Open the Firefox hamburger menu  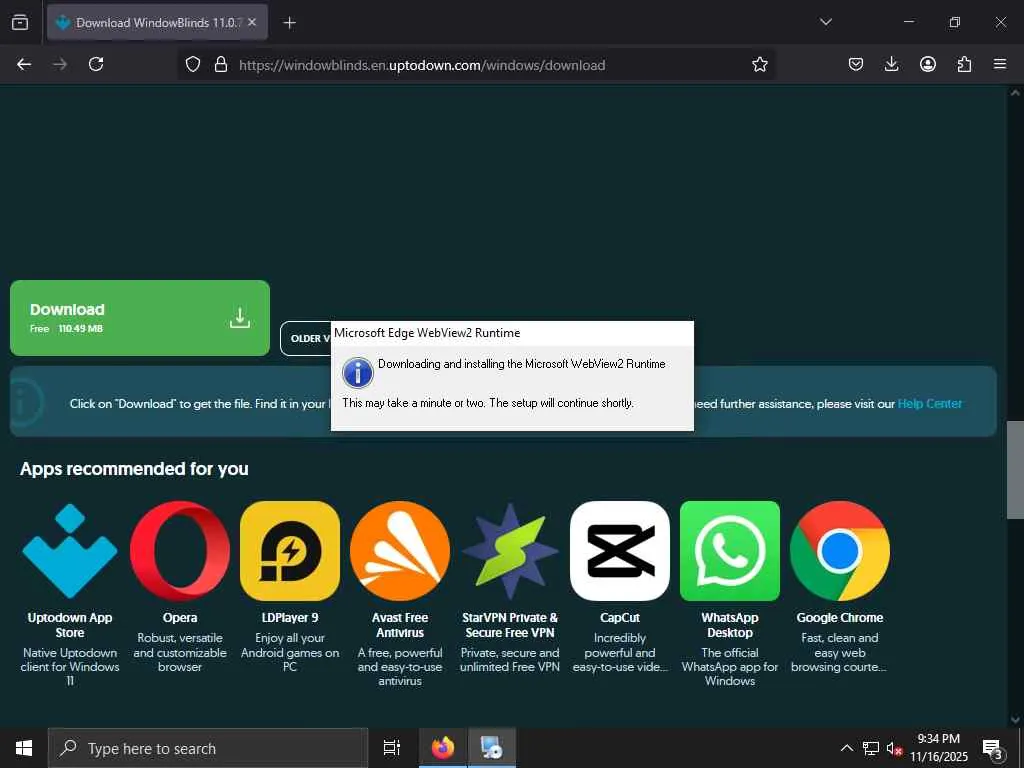pos(1000,64)
